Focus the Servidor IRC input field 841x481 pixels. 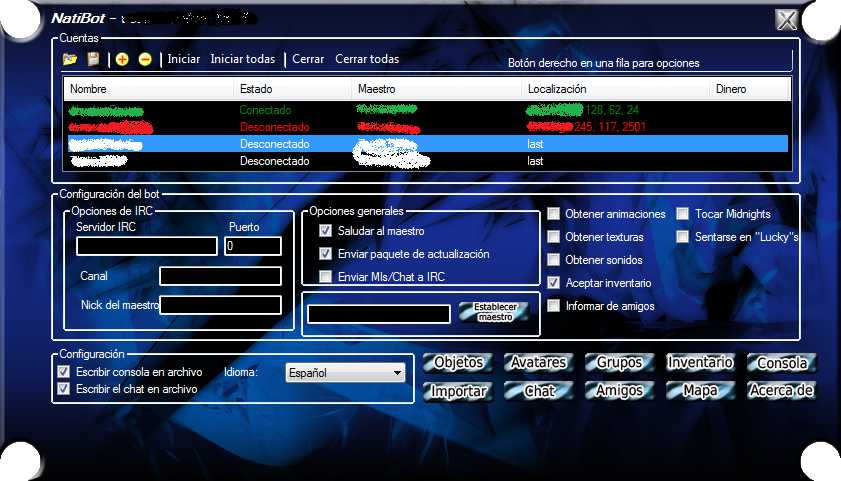pyautogui.click(x=146, y=246)
